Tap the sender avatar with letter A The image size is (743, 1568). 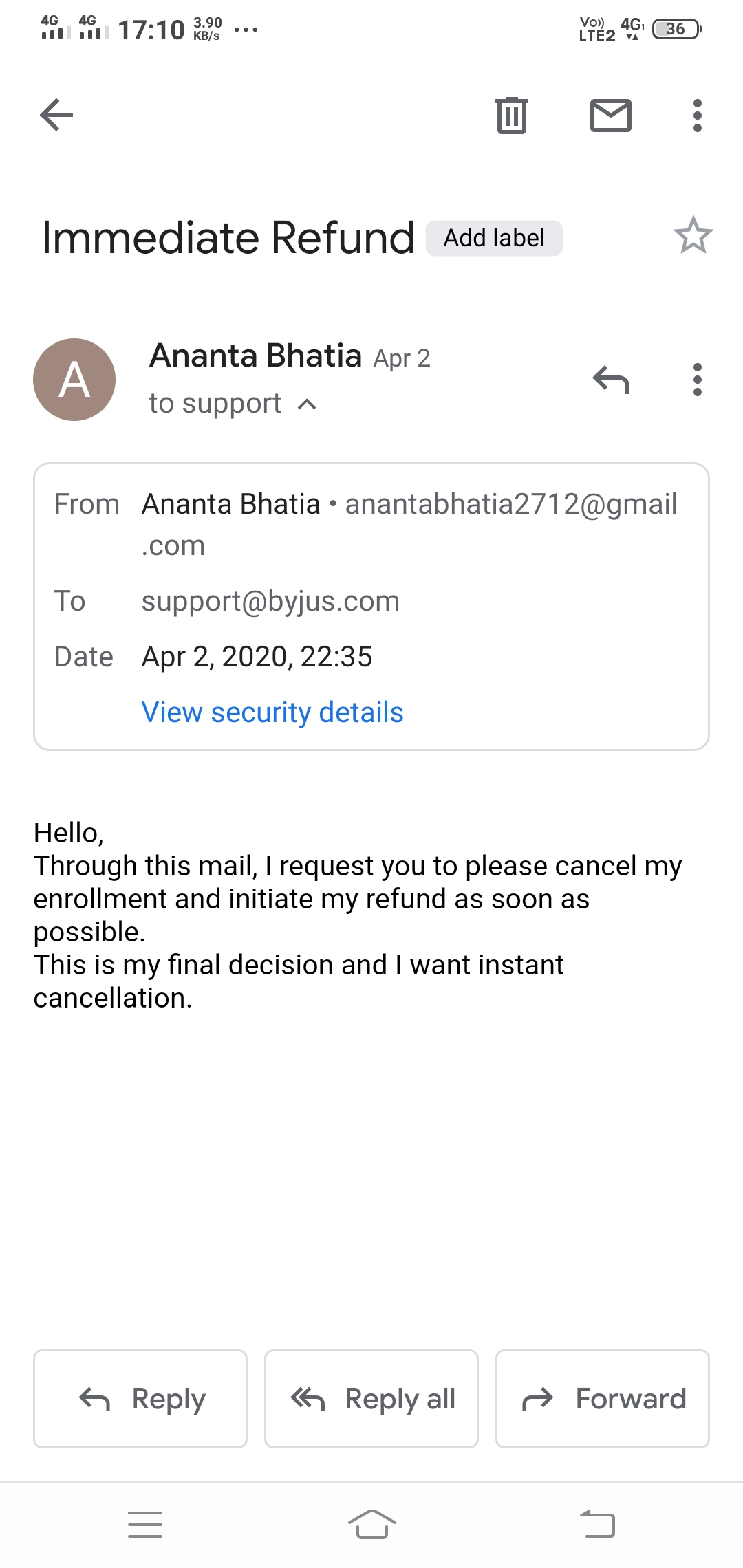coord(74,380)
